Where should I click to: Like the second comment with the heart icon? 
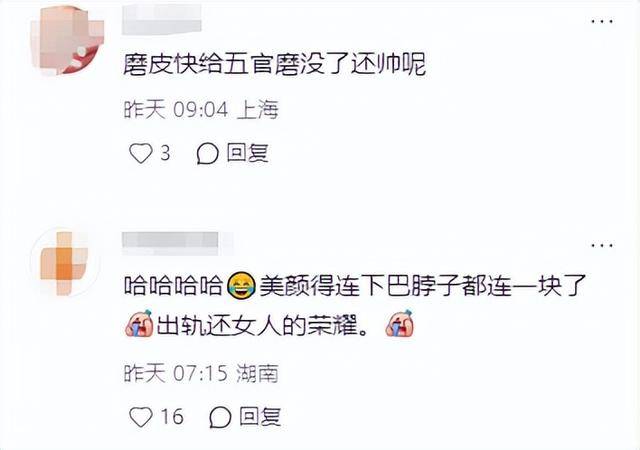(140, 417)
